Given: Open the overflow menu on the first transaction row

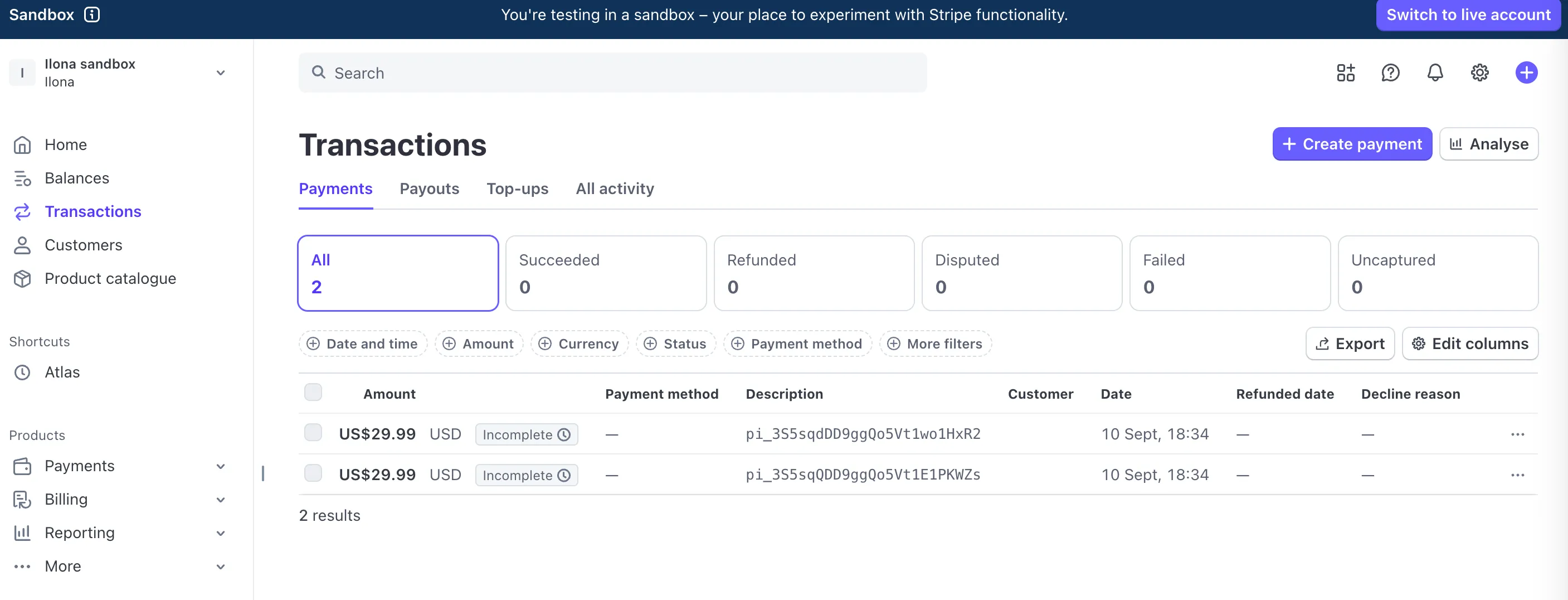Looking at the screenshot, I should tap(1518, 434).
